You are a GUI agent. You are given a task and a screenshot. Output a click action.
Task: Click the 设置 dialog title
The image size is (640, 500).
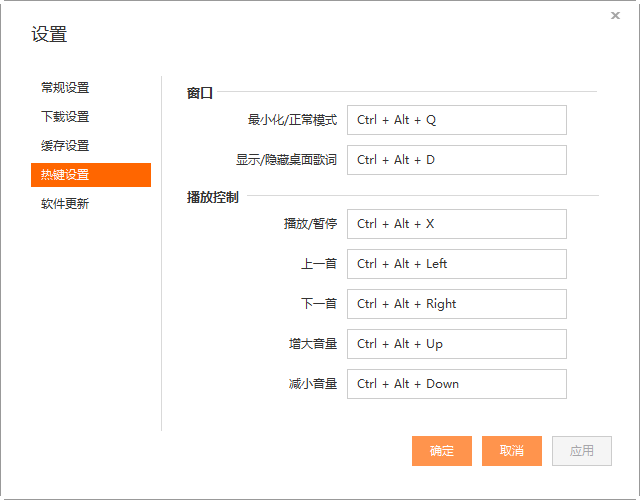pyautogui.click(x=49, y=35)
